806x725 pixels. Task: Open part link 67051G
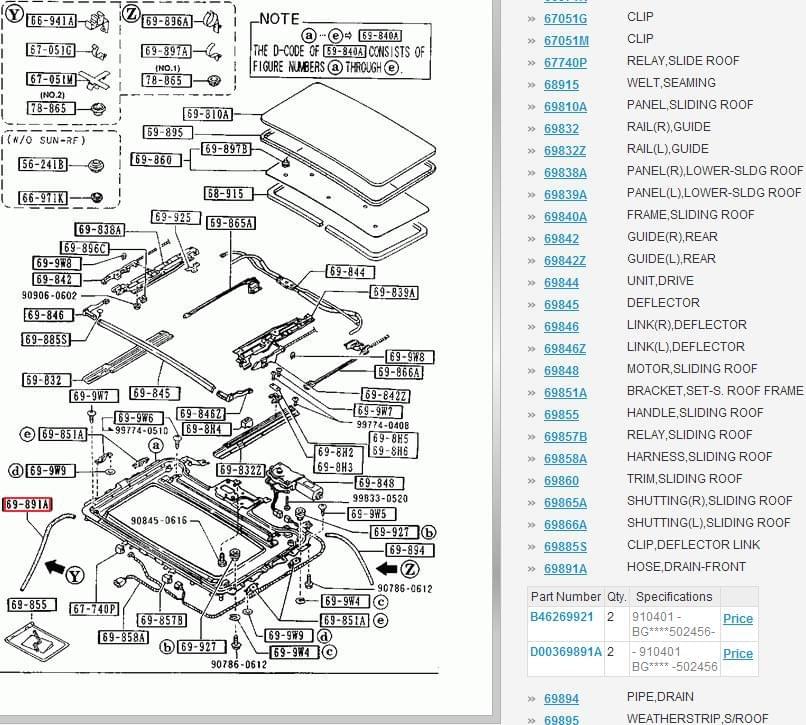(x=565, y=19)
